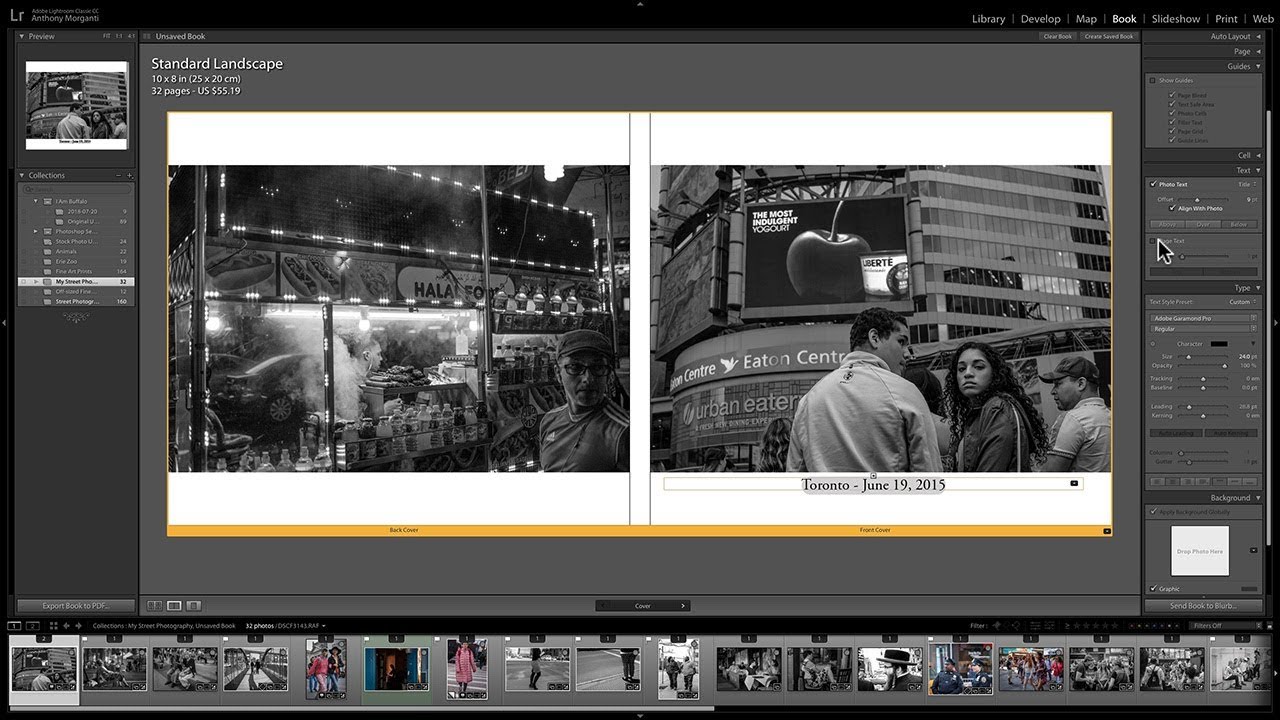Switch to the Print module
Viewport: 1280px width, 720px height.
1226,19
